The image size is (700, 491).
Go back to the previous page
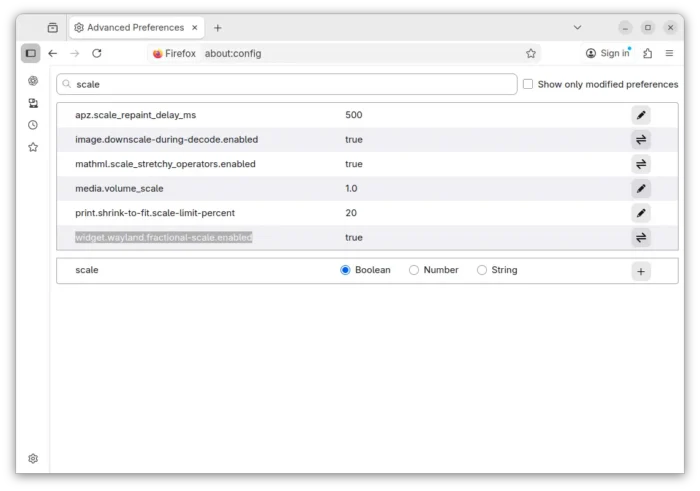[x=53, y=53]
